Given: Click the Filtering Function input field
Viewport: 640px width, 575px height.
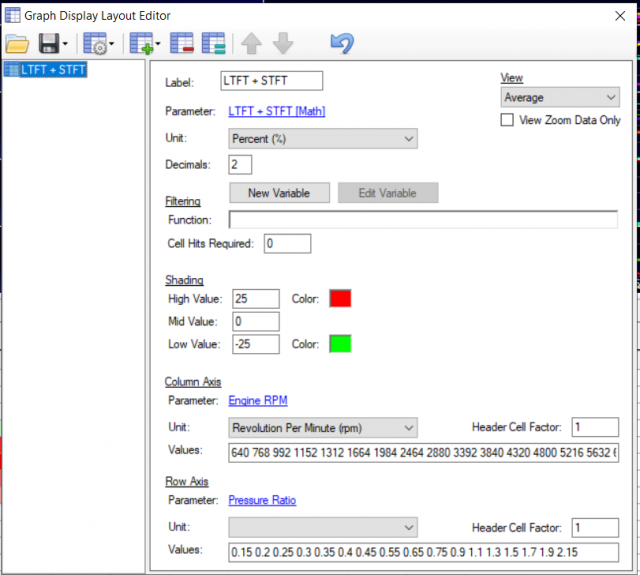Looking at the screenshot, I should coord(423,220).
